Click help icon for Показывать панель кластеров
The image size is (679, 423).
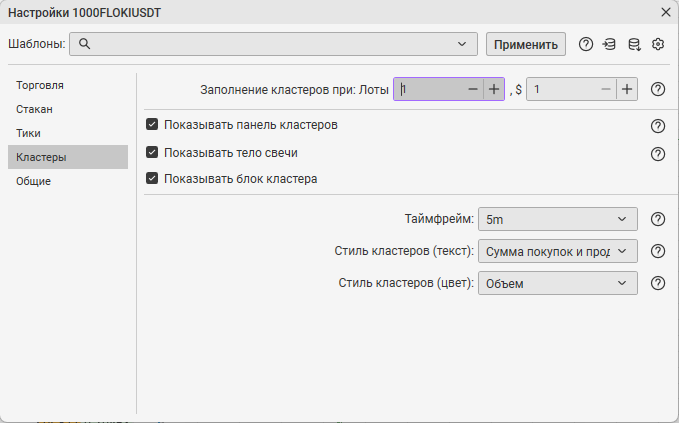click(658, 126)
